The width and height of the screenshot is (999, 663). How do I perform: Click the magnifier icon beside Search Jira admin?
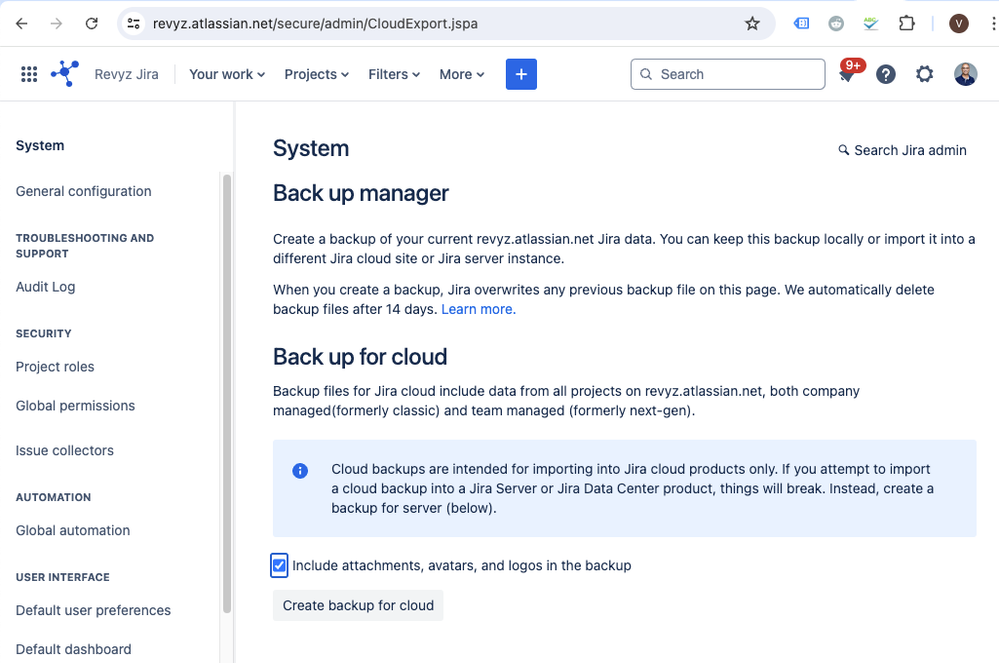844,150
